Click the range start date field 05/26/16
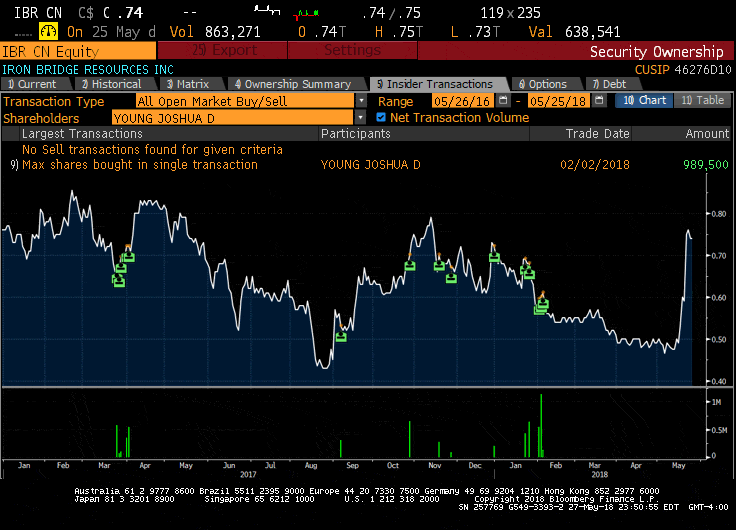Screen dimensions: 736x530 [463, 101]
